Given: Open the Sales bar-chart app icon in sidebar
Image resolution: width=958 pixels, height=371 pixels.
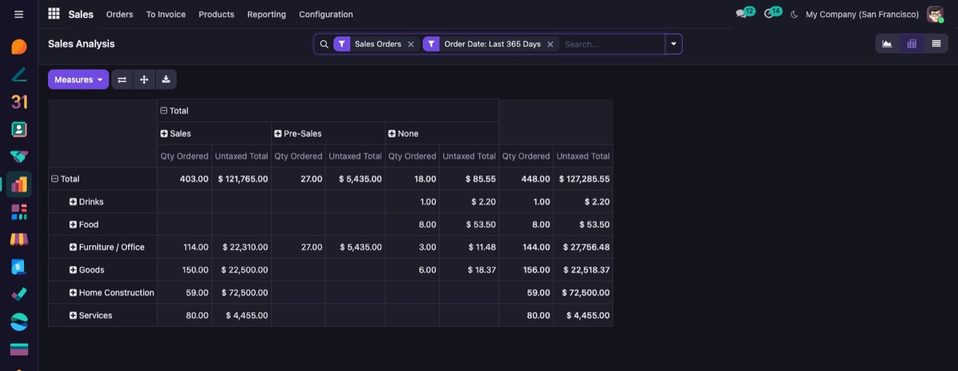Looking at the screenshot, I should (x=19, y=184).
